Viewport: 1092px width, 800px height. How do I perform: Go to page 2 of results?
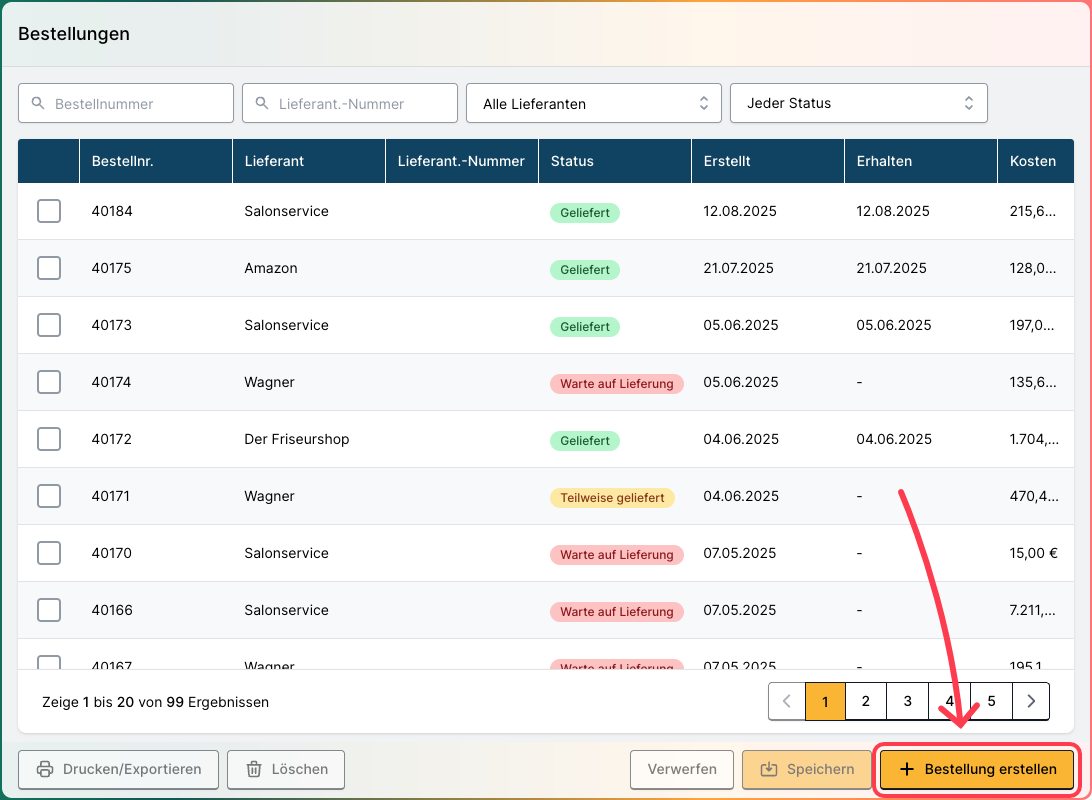pos(866,701)
